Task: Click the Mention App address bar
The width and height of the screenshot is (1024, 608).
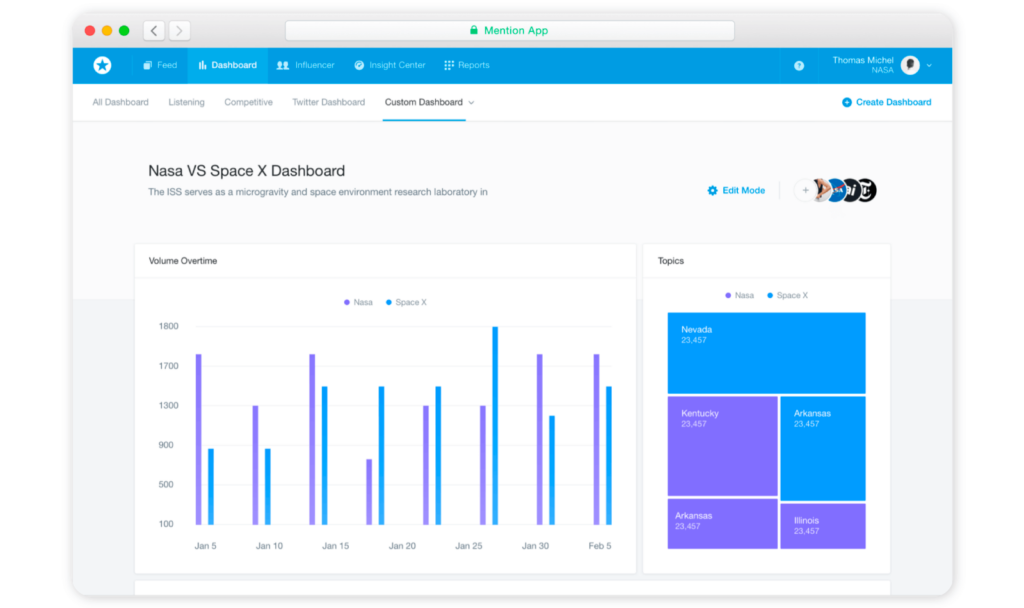Action: tap(509, 30)
